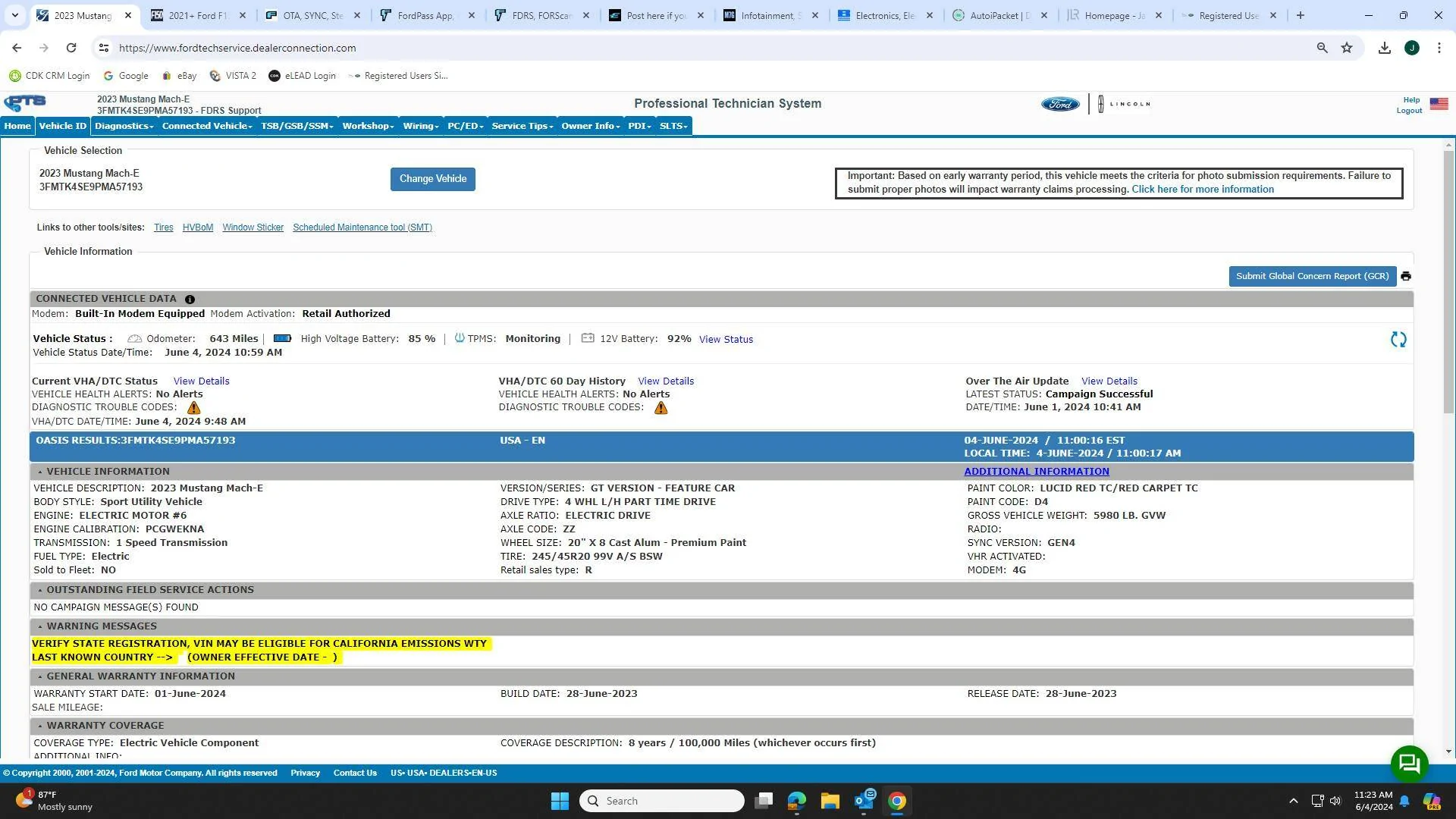Open the SLTS menu
Image resolution: width=1456 pixels, height=819 pixels.
673,126
